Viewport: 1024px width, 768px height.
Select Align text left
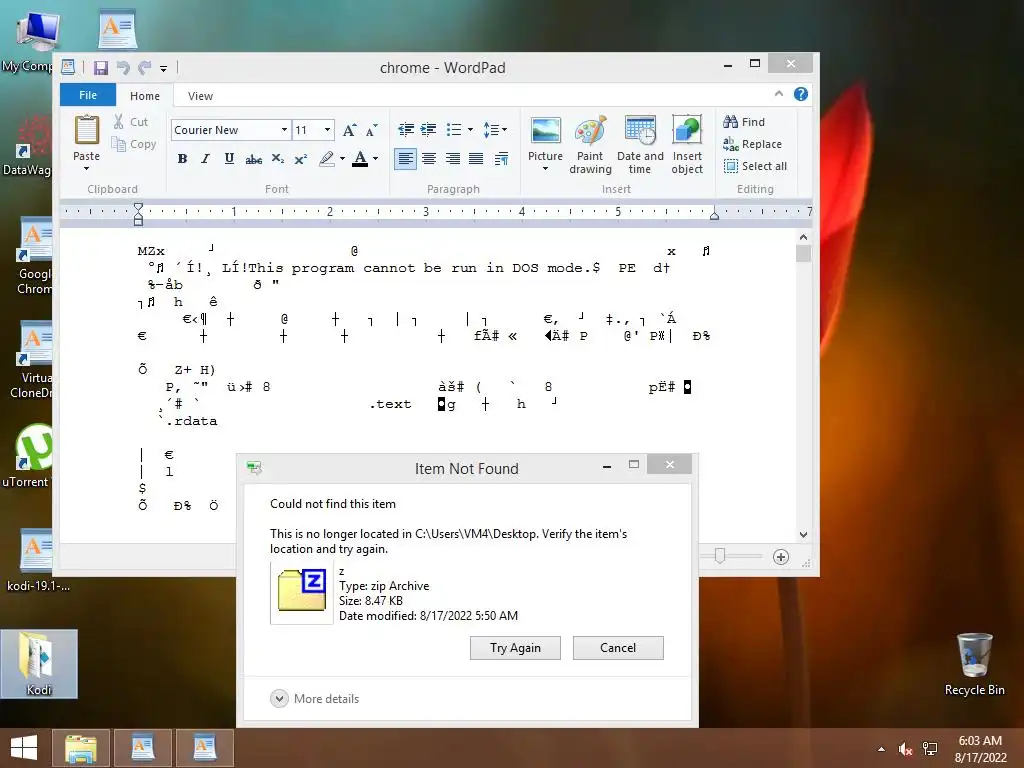(x=406, y=159)
